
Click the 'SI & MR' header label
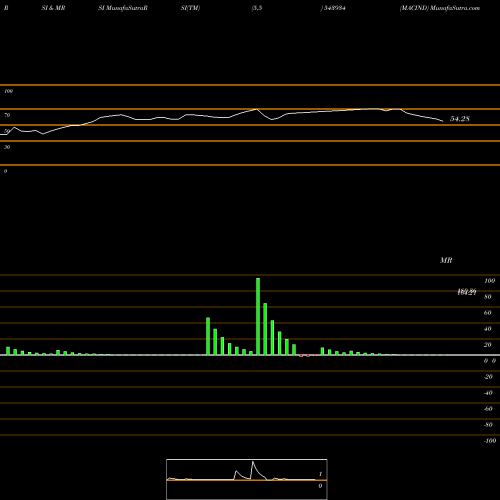(x=53, y=8)
